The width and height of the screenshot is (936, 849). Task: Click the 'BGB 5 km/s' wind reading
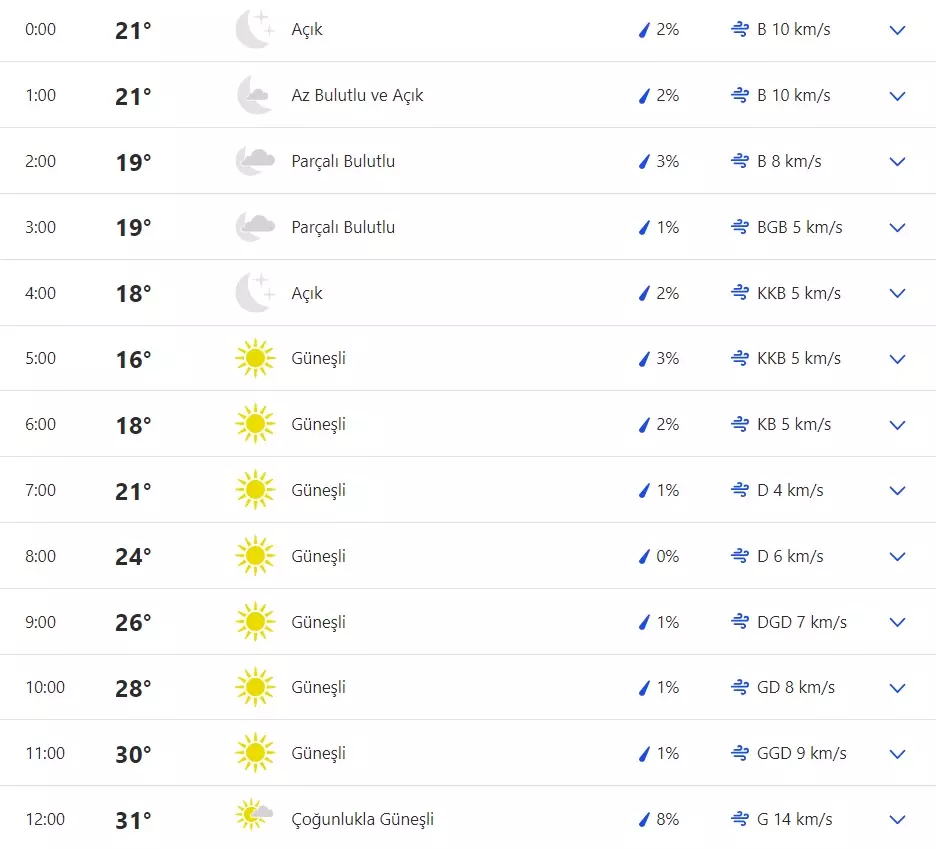[799, 227]
